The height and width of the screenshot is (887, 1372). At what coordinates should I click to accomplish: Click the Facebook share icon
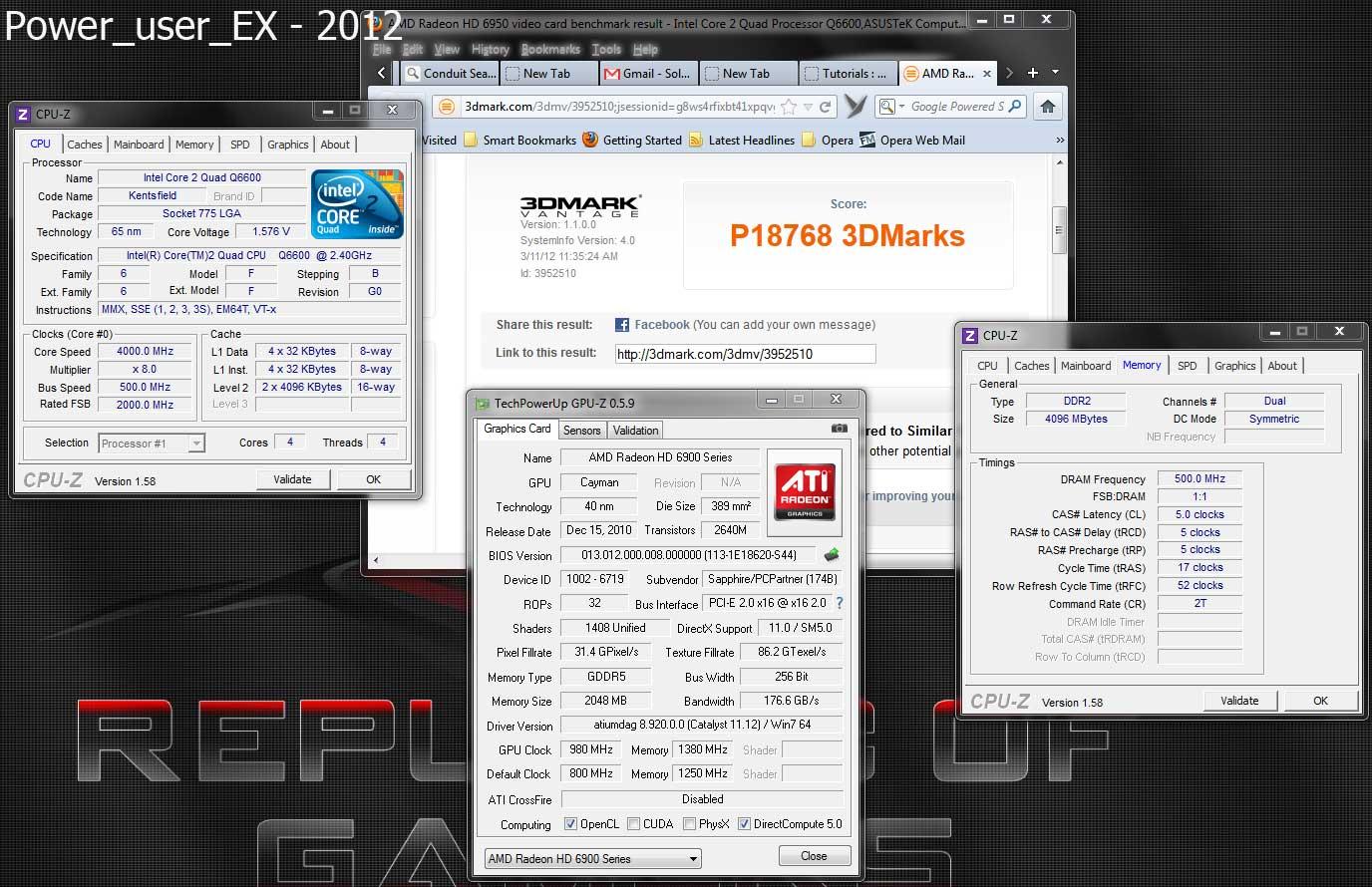(622, 325)
